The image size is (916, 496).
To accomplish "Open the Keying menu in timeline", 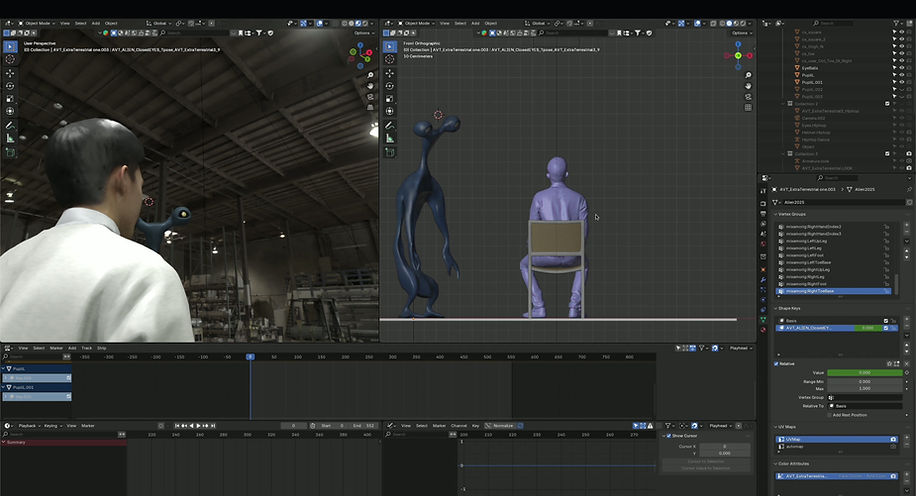I will 48,425.
